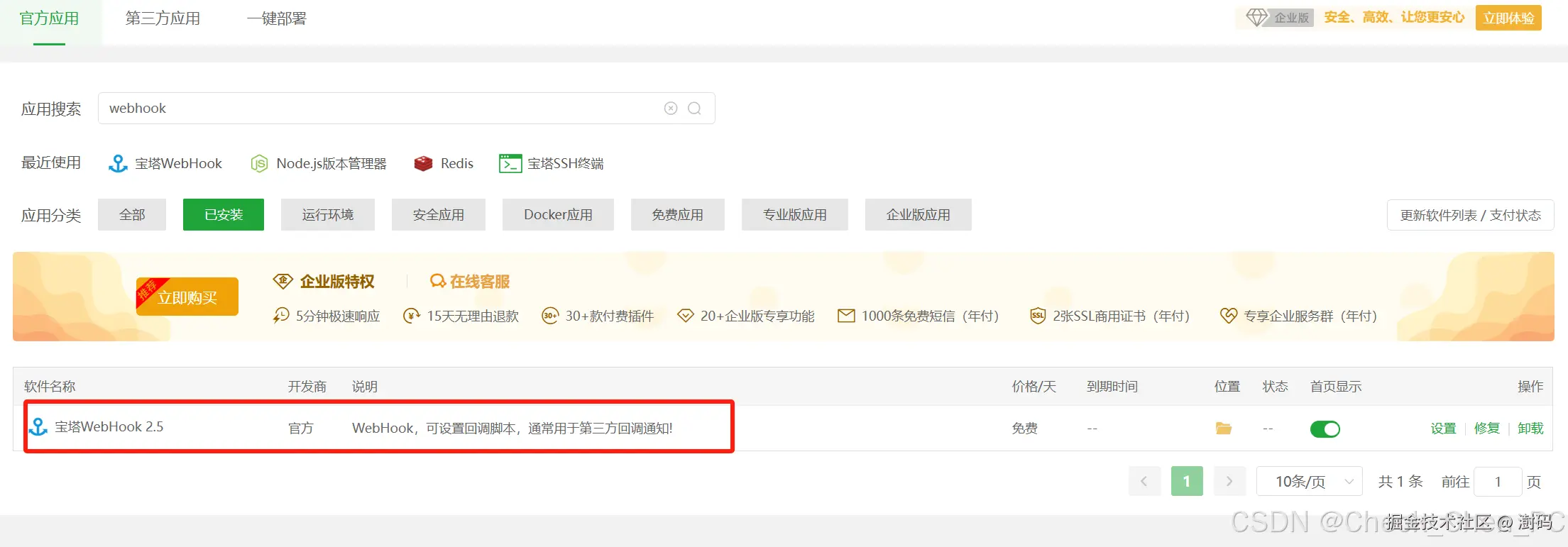Select the 安全应用 category
Viewport: 1568px width, 547px height.
[439, 215]
